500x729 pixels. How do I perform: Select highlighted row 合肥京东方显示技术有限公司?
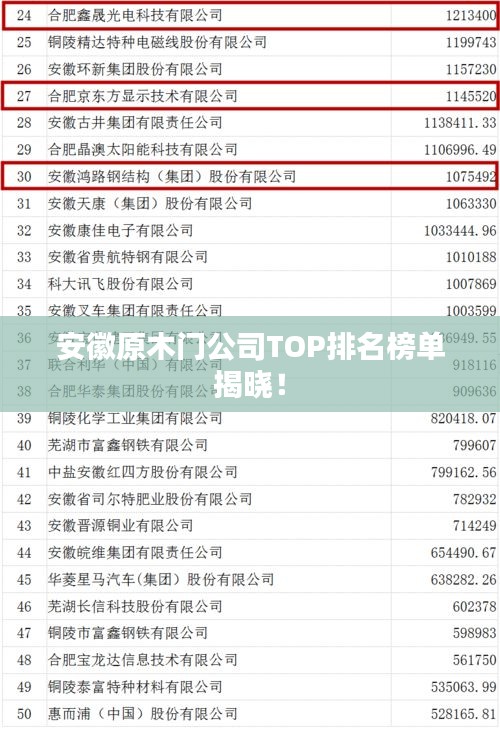point(250,96)
